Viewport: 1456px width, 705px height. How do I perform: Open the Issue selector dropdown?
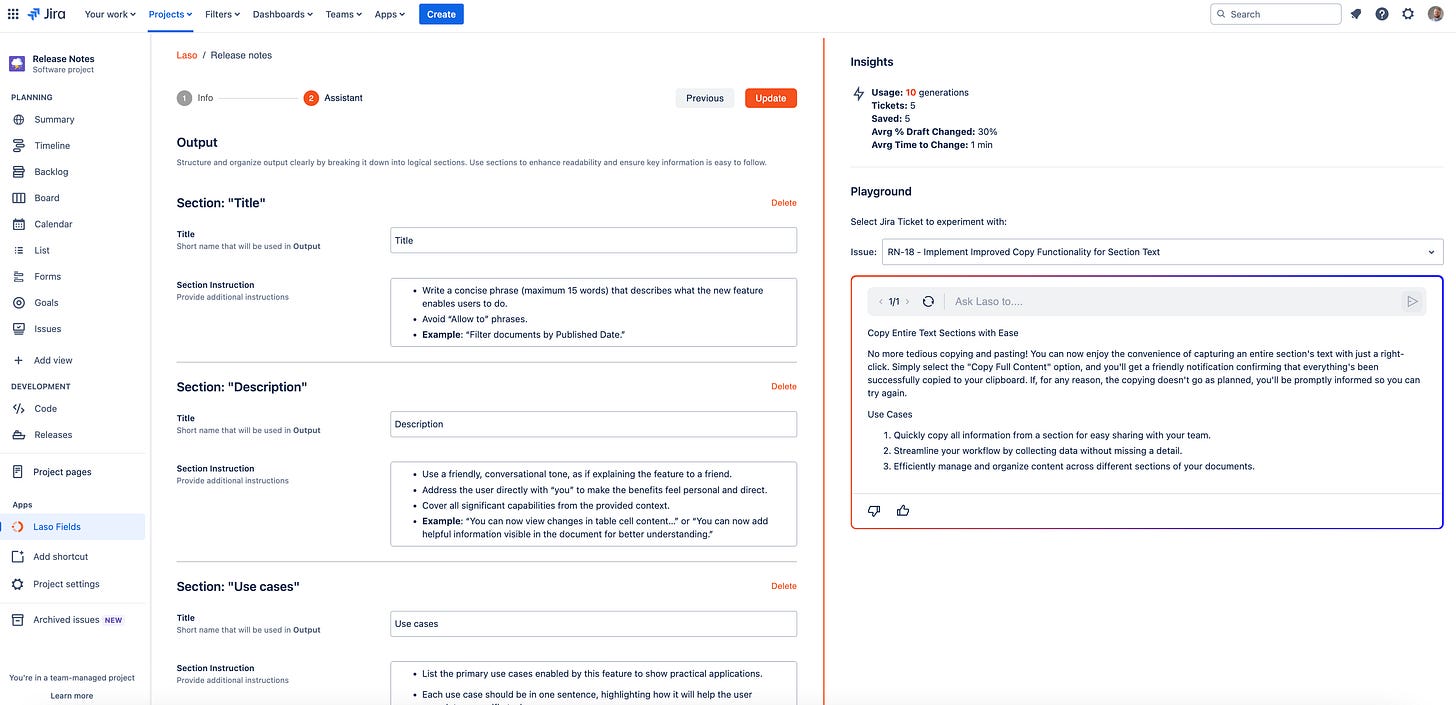pos(1162,252)
